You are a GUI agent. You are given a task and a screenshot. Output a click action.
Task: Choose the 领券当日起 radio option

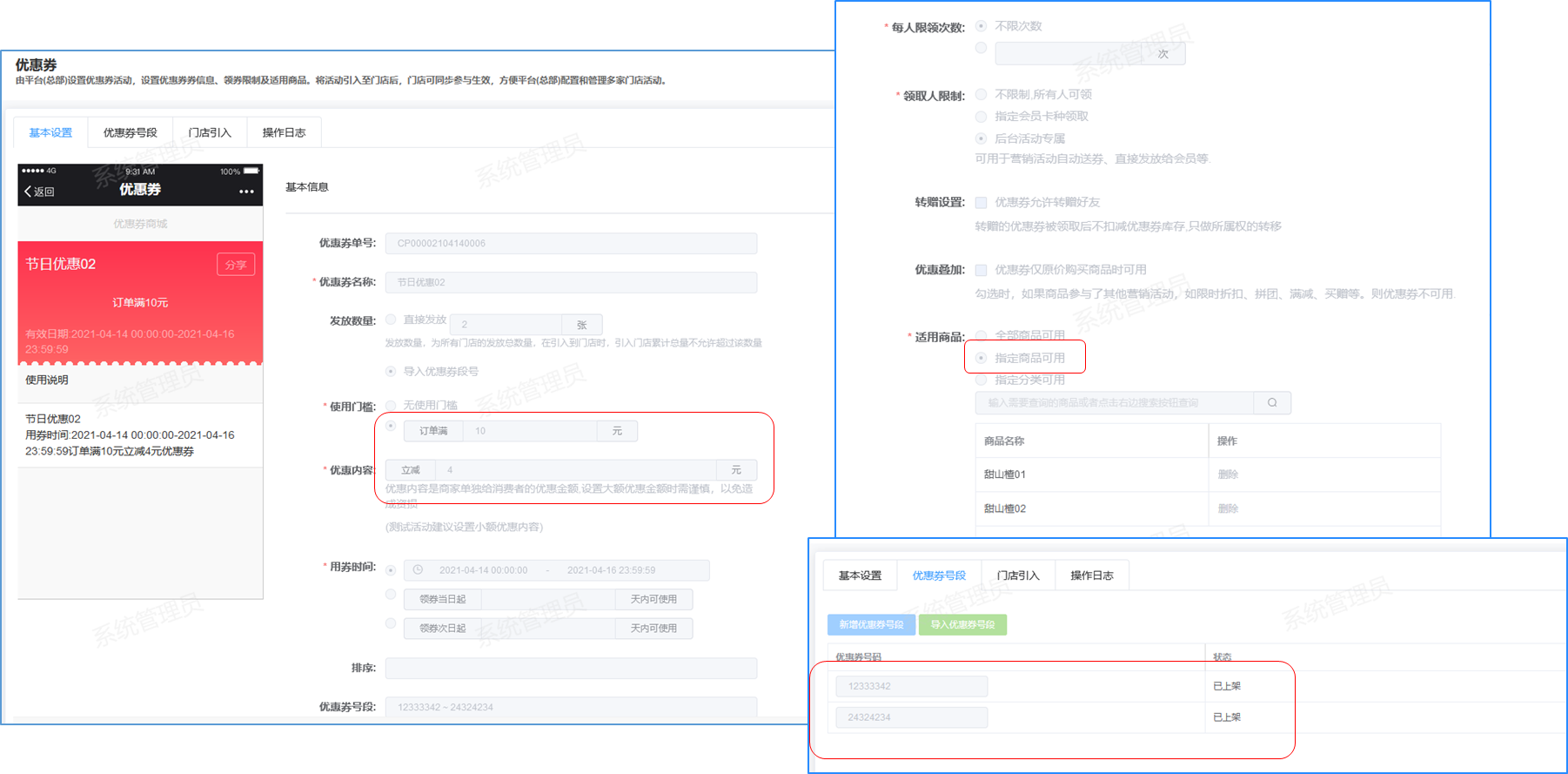click(x=391, y=595)
